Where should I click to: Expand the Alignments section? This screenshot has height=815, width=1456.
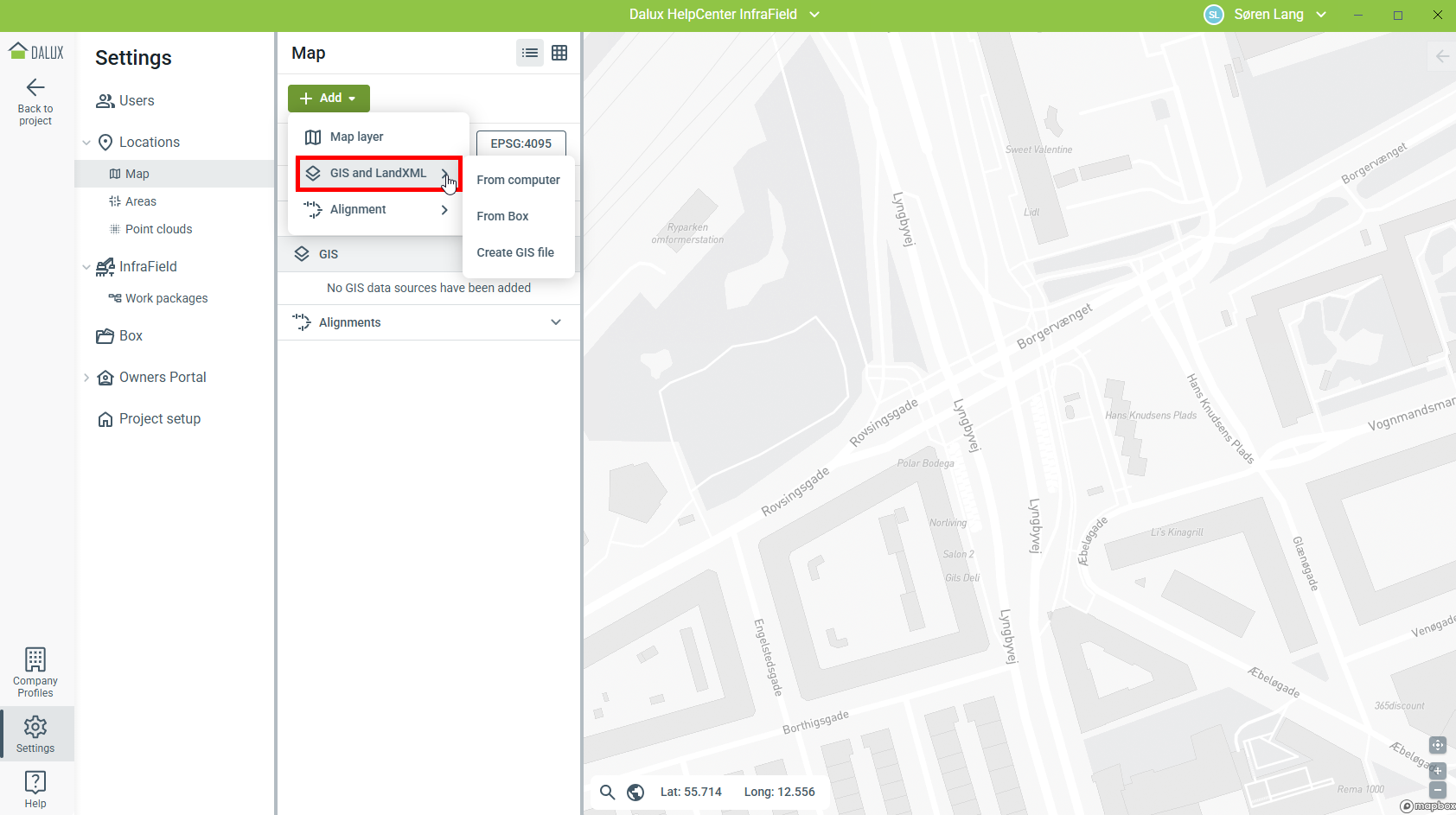point(556,322)
